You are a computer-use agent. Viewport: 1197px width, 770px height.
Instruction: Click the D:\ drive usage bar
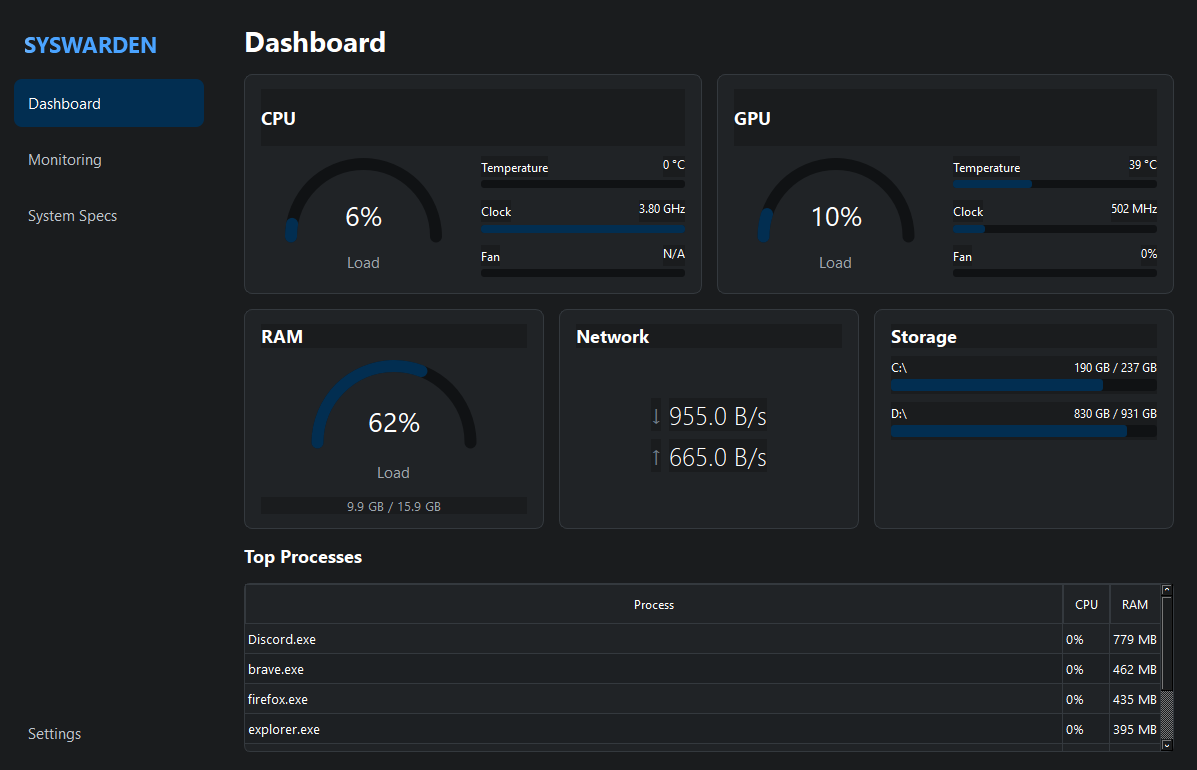click(1024, 431)
